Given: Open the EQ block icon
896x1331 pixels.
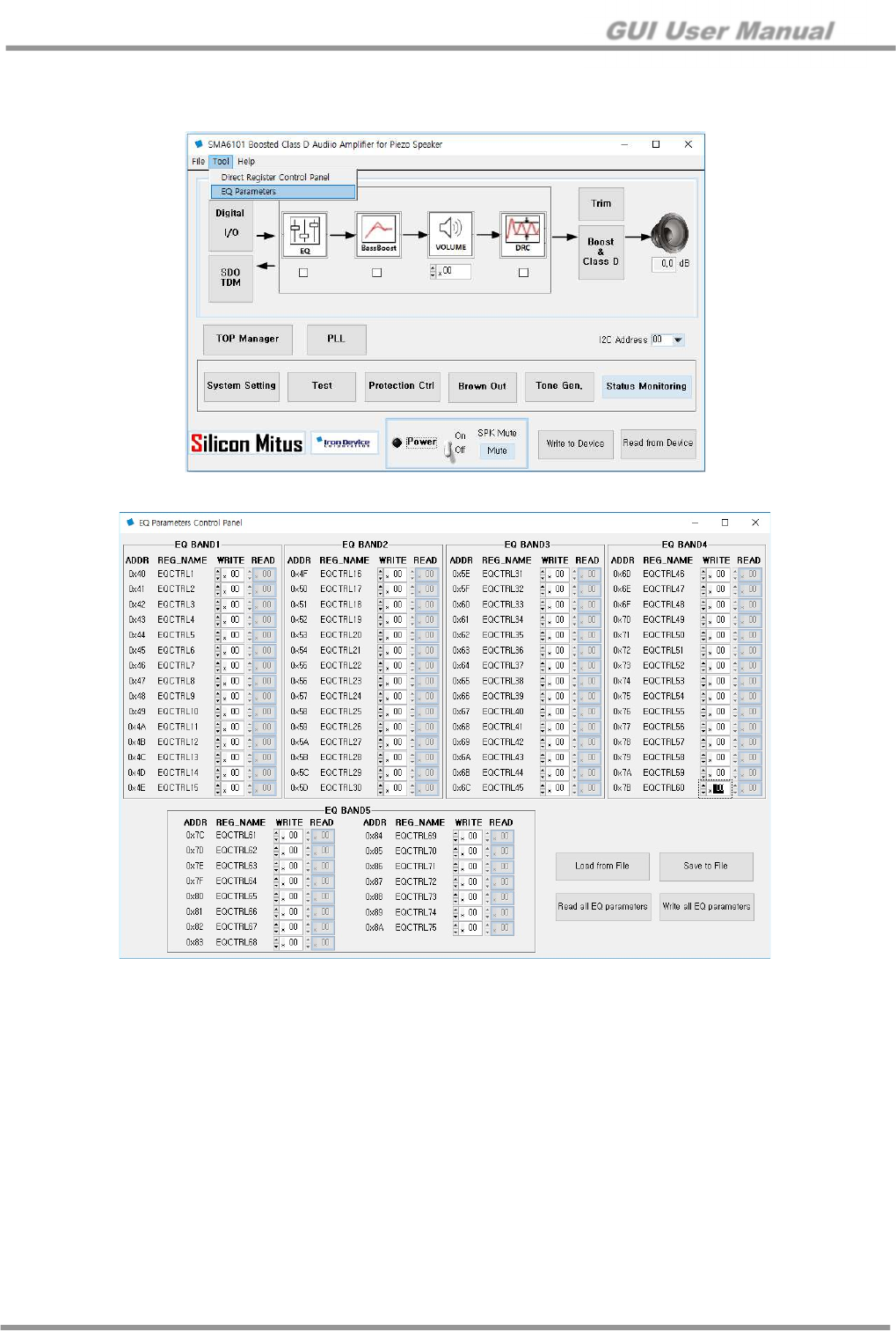Looking at the screenshot, I should [305, 235].
